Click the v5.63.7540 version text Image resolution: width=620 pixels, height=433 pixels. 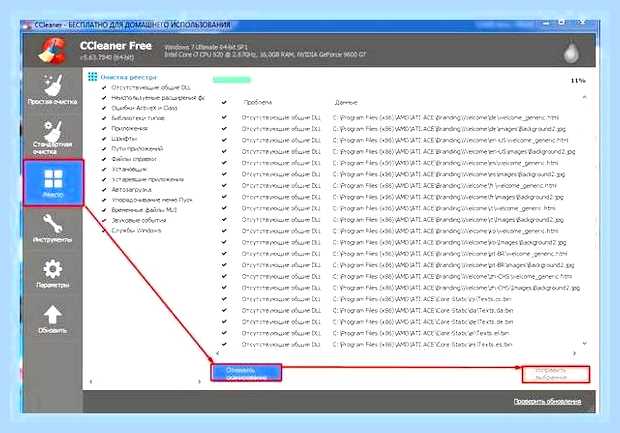tap(107, 58)
